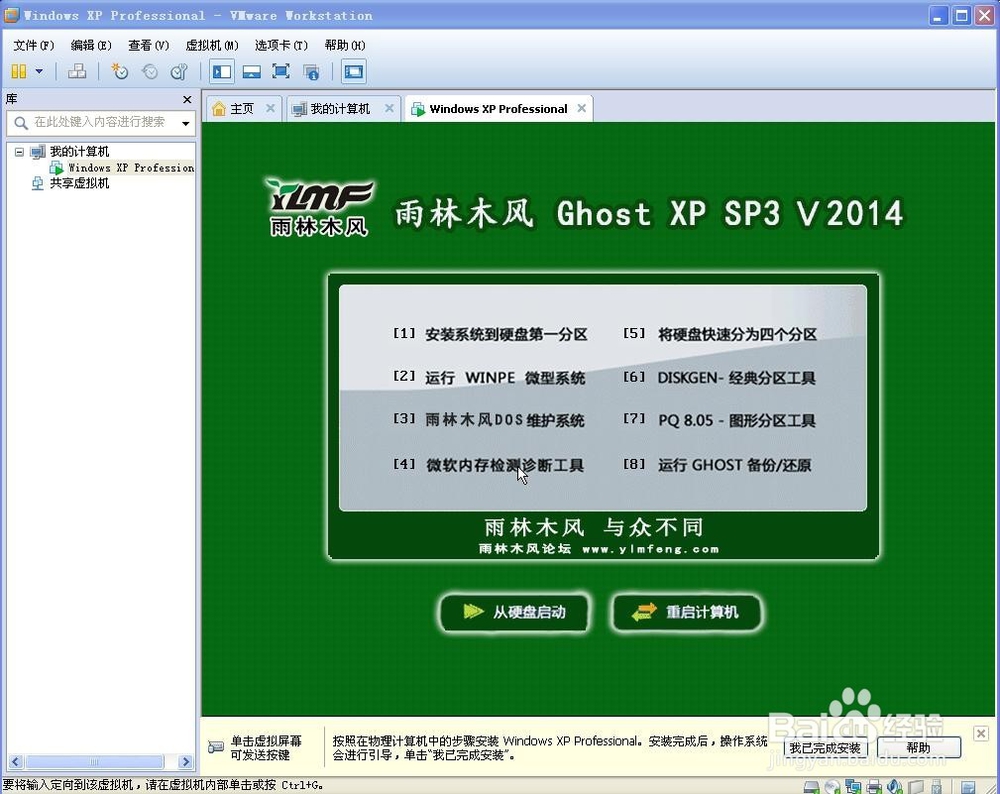The height and width of the screenshot is (794, 1000).
Task: Show or hide the console view
Action: tap(353, 71)
